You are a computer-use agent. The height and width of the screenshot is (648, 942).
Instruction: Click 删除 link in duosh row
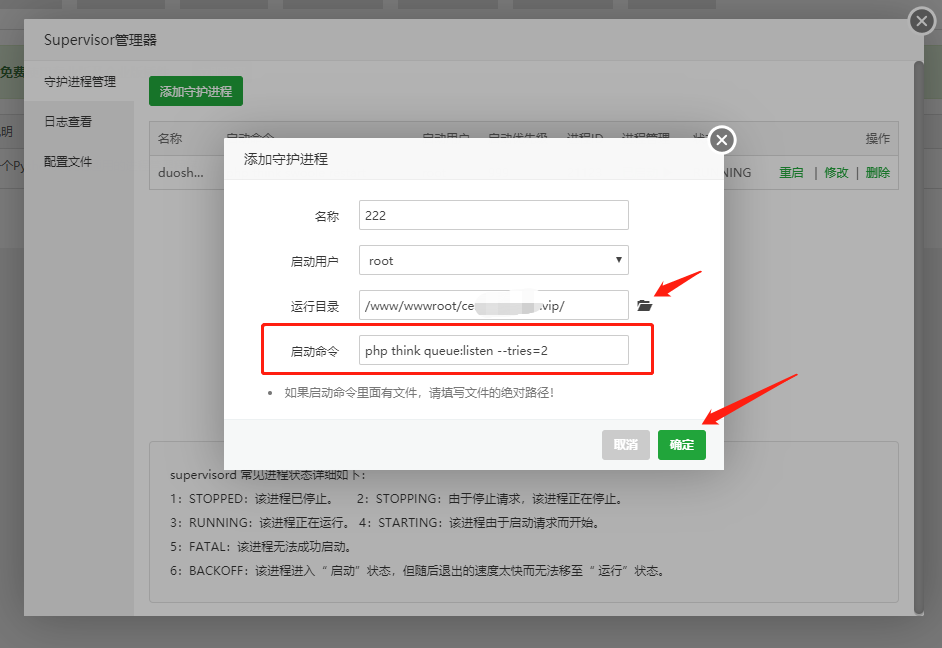coord(878,173)
